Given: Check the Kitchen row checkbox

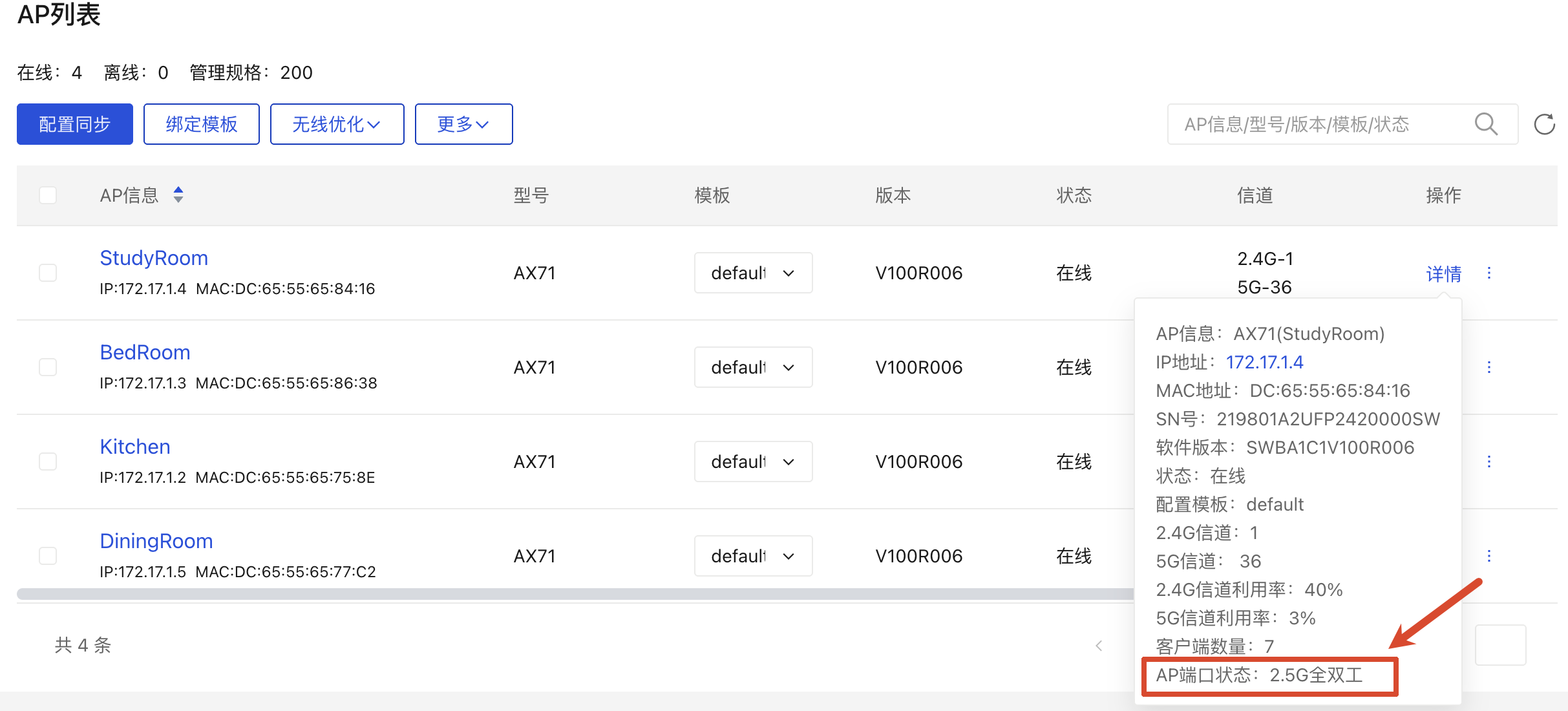Looking at the screenshot, I should (x=48, y=462).
